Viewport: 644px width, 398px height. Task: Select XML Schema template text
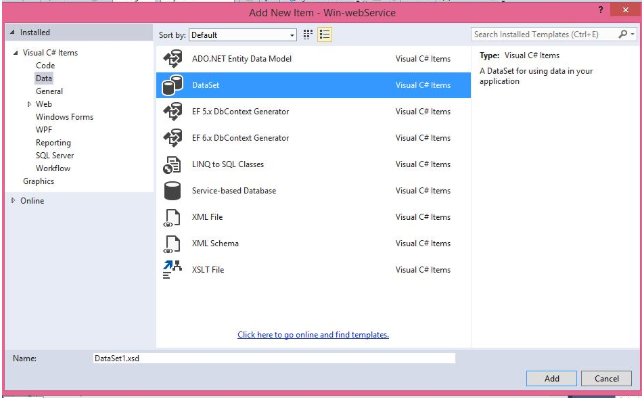point(215,243)
